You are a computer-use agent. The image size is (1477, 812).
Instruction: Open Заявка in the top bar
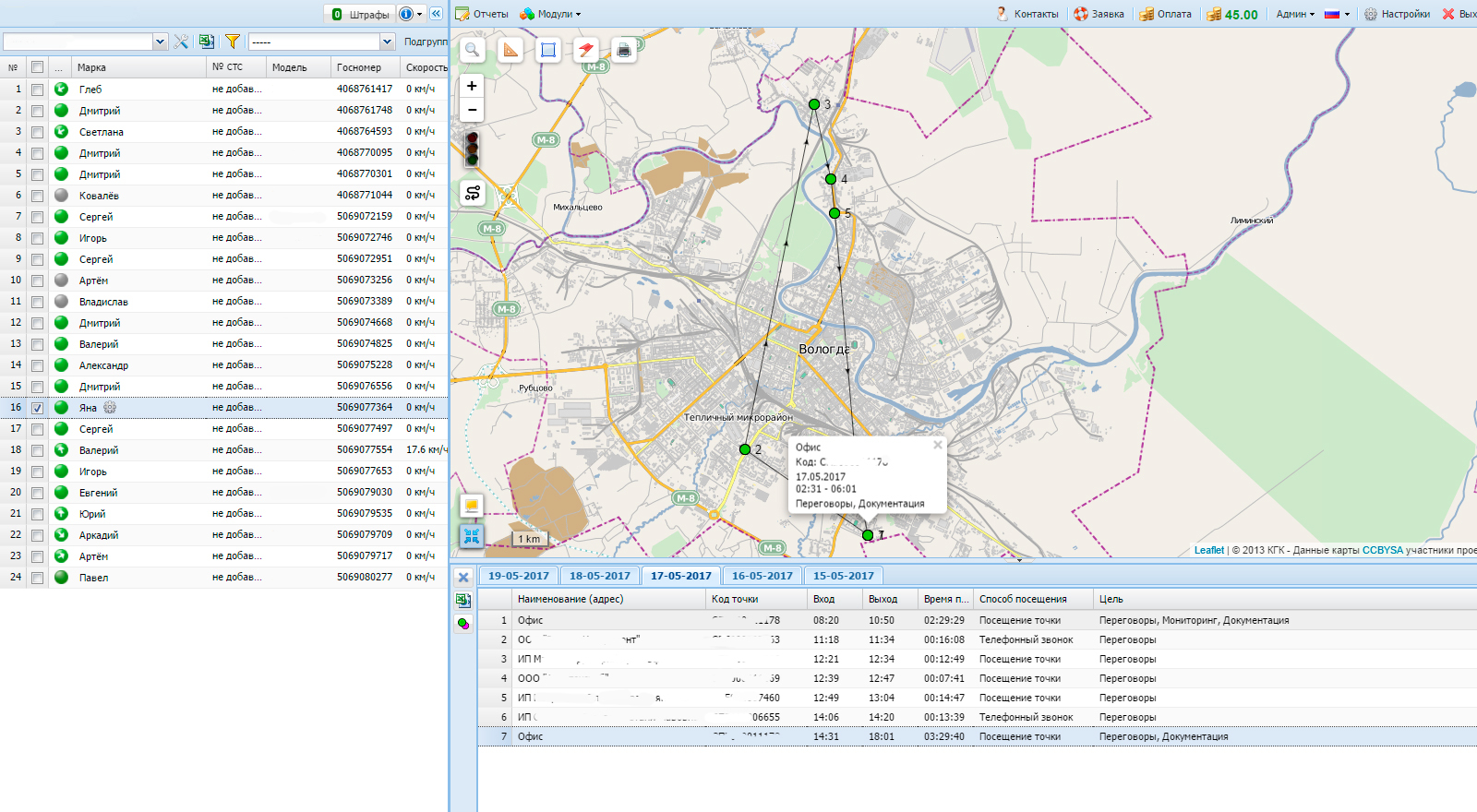tap(1099, 14)
